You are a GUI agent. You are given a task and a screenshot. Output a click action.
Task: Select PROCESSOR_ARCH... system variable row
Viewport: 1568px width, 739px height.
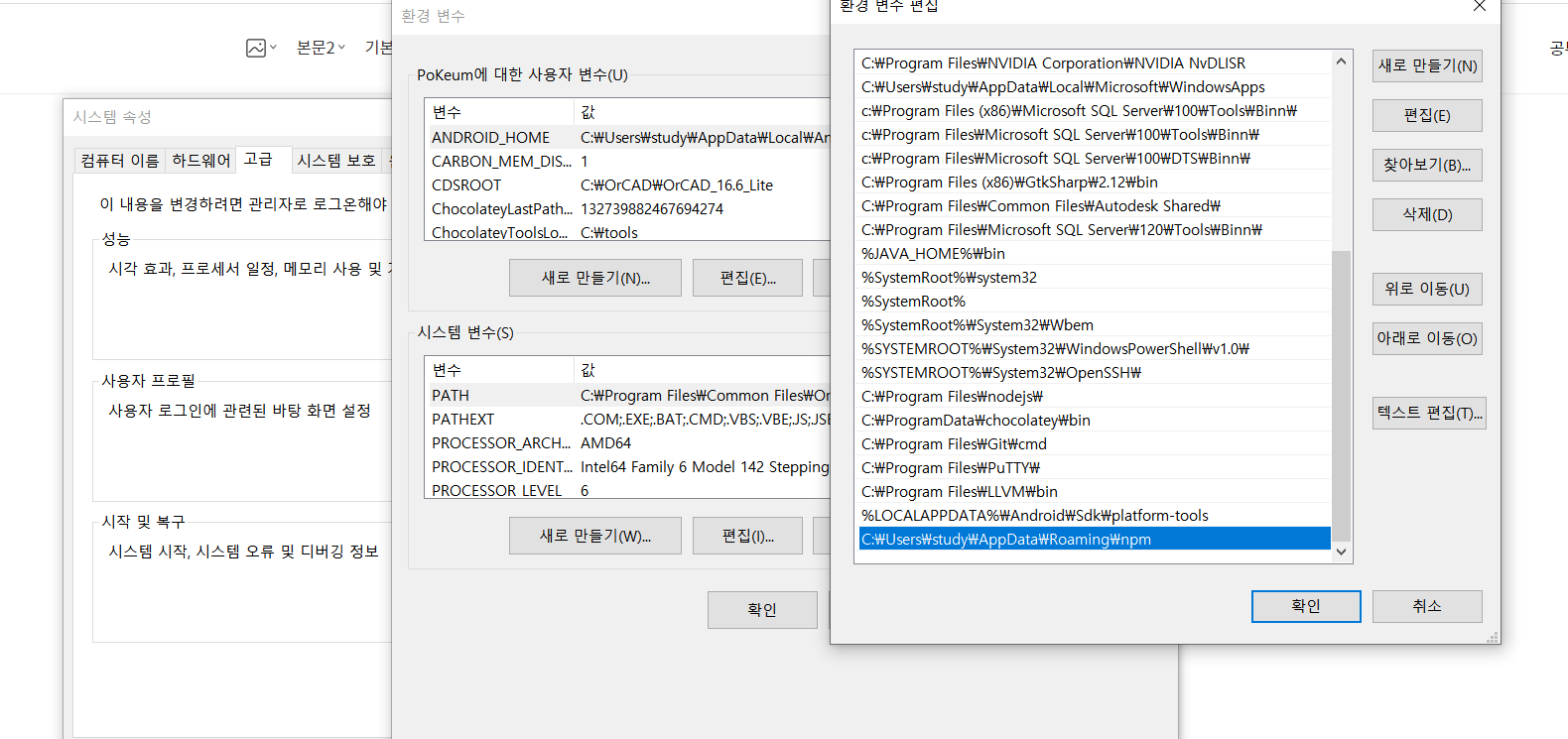pos(627,442)
